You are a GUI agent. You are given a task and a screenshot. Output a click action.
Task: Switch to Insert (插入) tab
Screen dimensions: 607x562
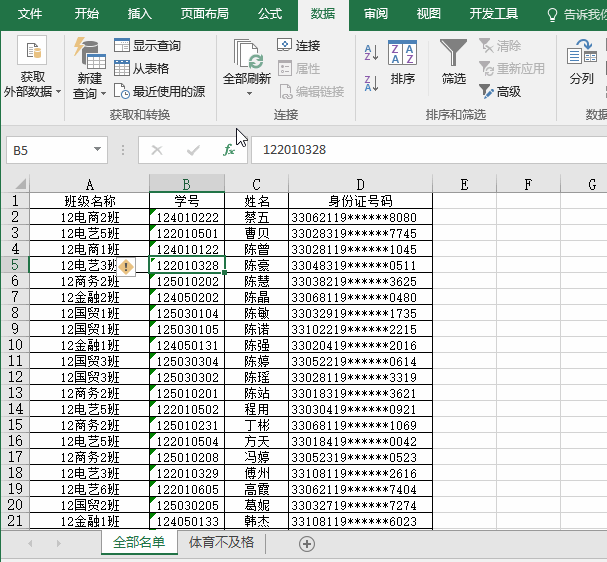(x=140, y=14)
